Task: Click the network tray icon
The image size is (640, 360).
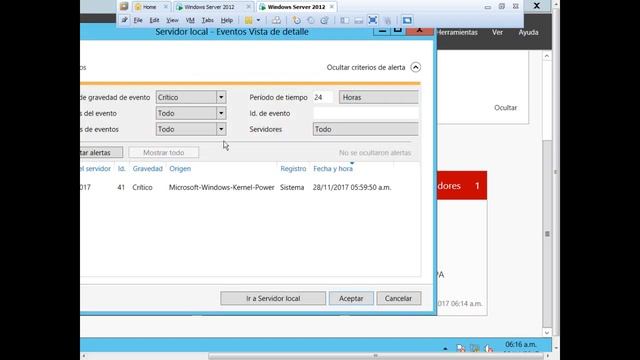Action: [x=474, y=348]
